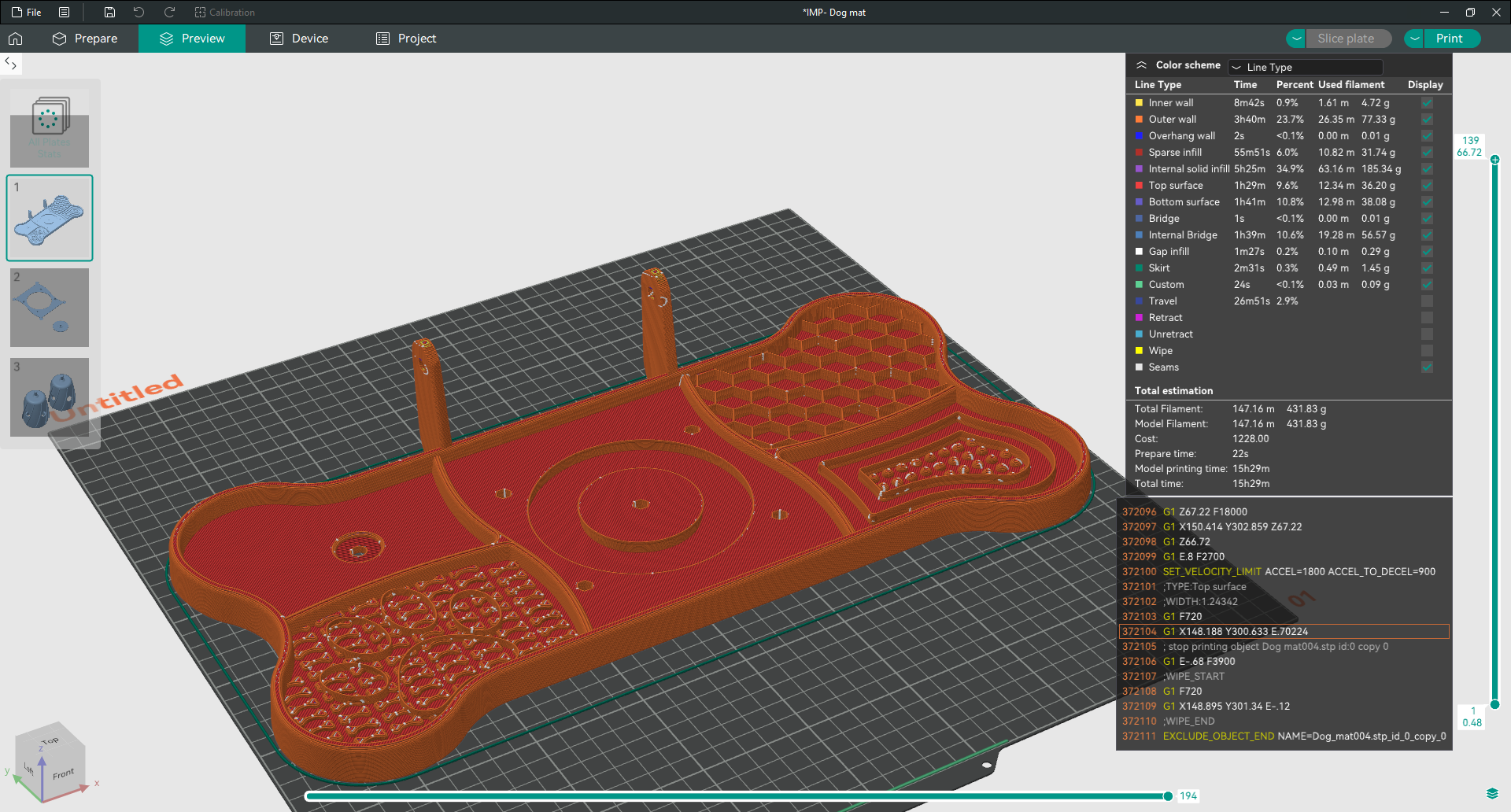Collapse the plate sidebar panel arrow
The image size is (1511, 812).
click(11, 64)
